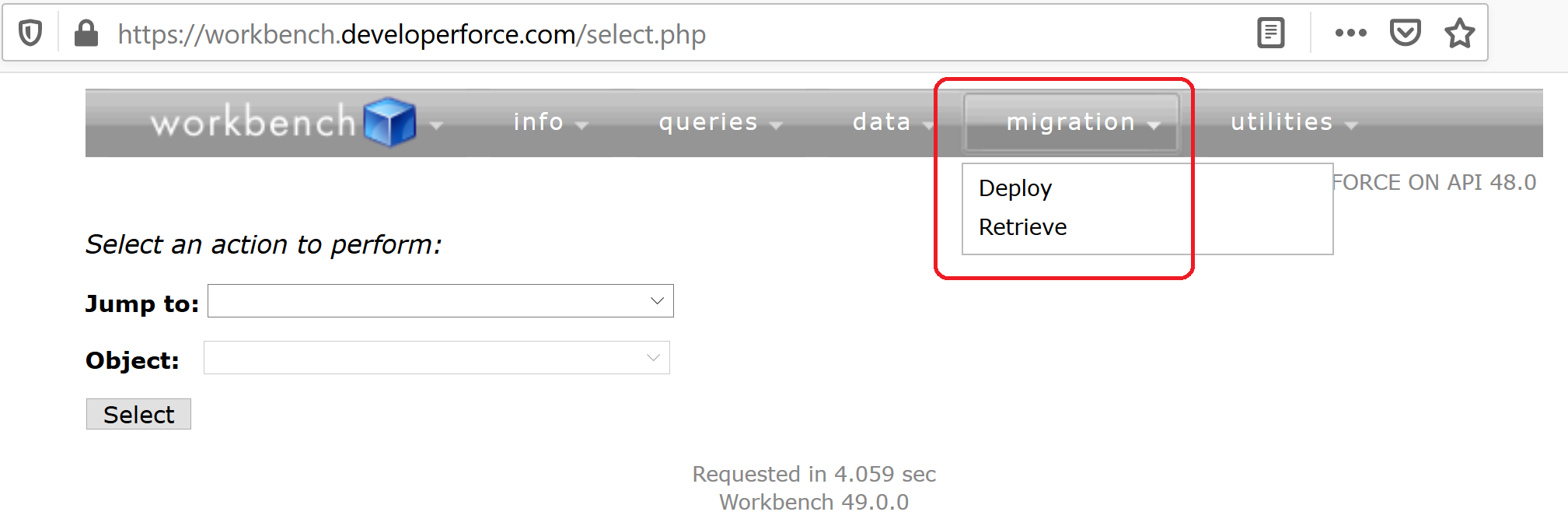Screen dimensions: 1568x519
Task: Save page to Pocket
Action: [1406, 33]
